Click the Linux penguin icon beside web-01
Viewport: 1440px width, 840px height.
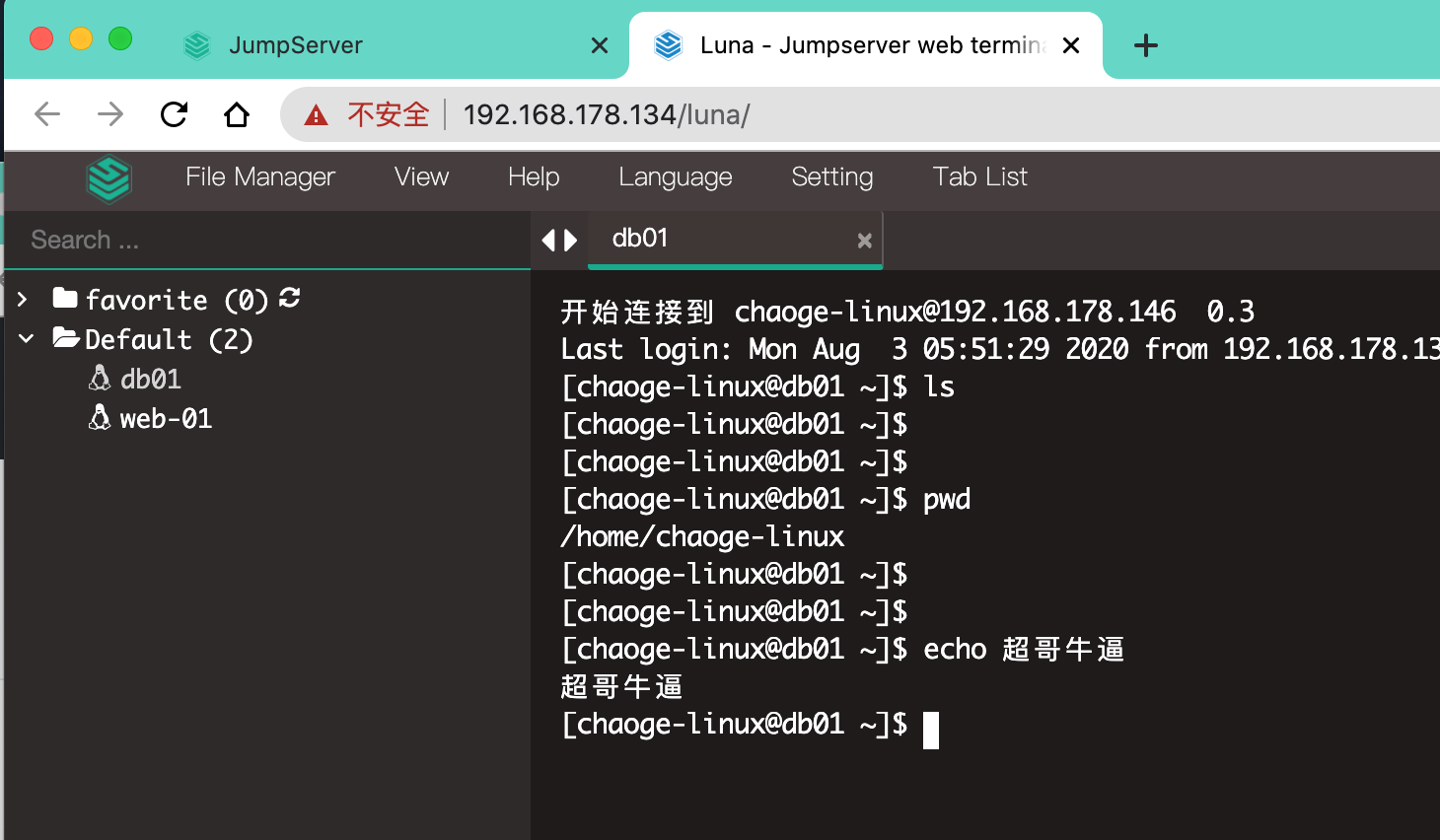pos(100,417)
